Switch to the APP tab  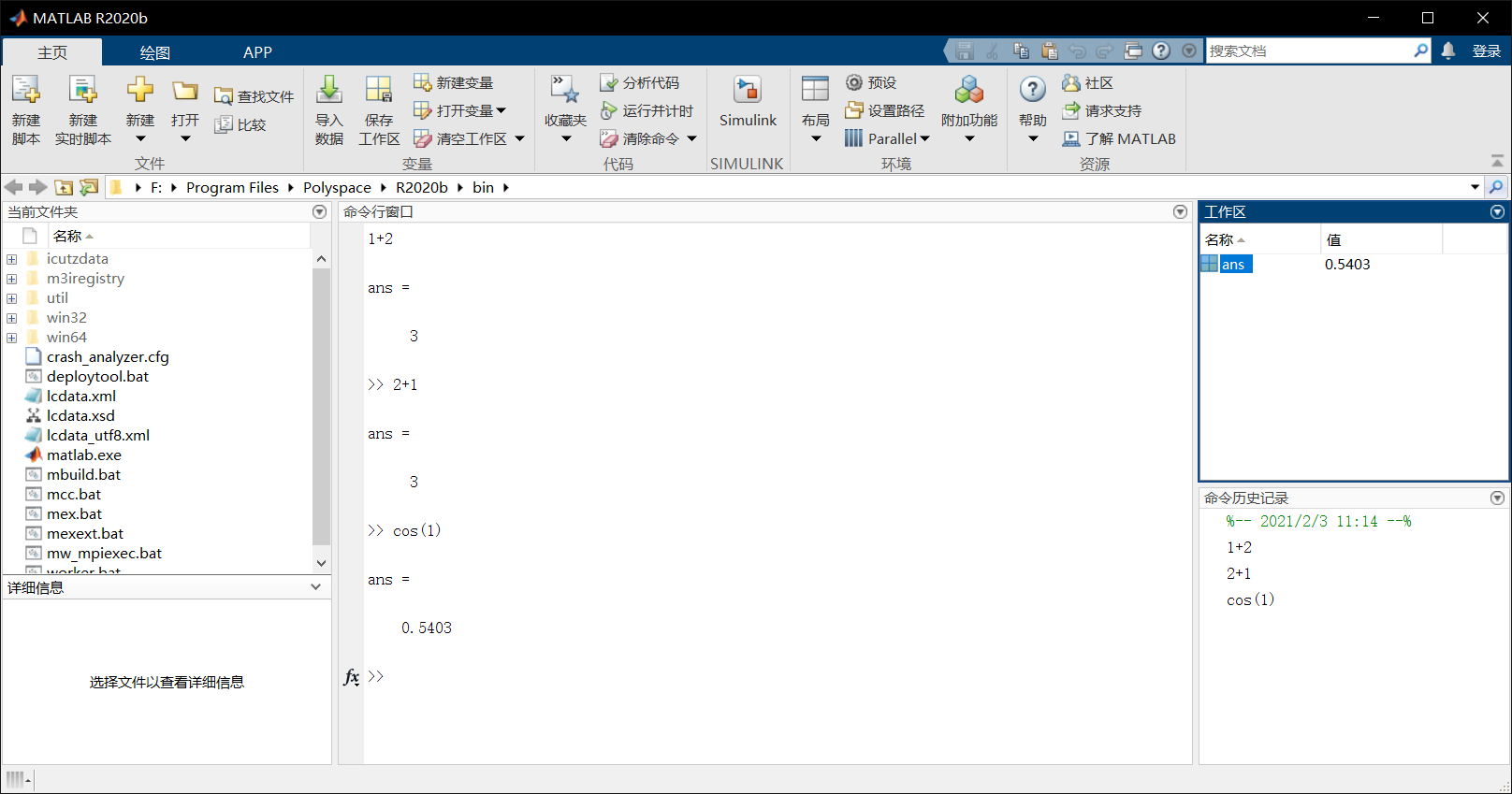[257, 52]
